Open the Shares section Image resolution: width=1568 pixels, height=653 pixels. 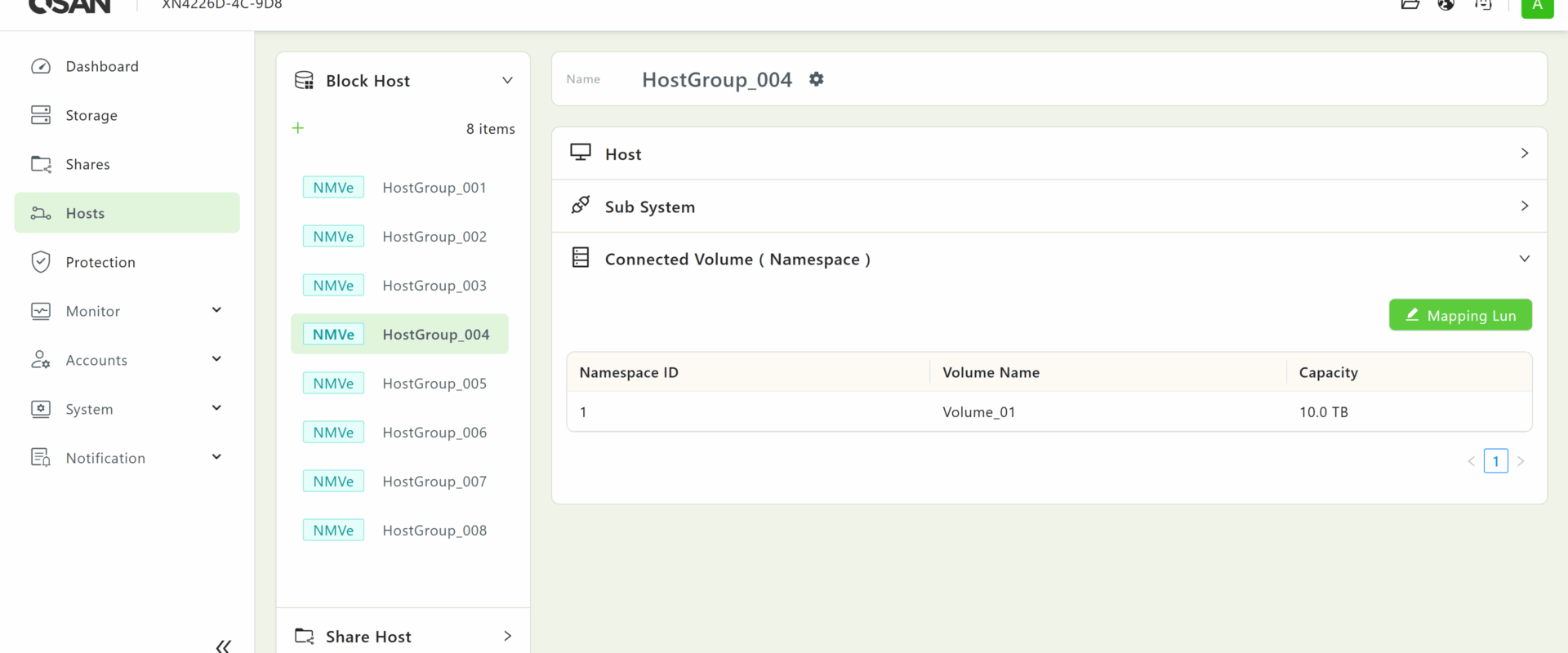pyautogui.click(x=87, y=164)
